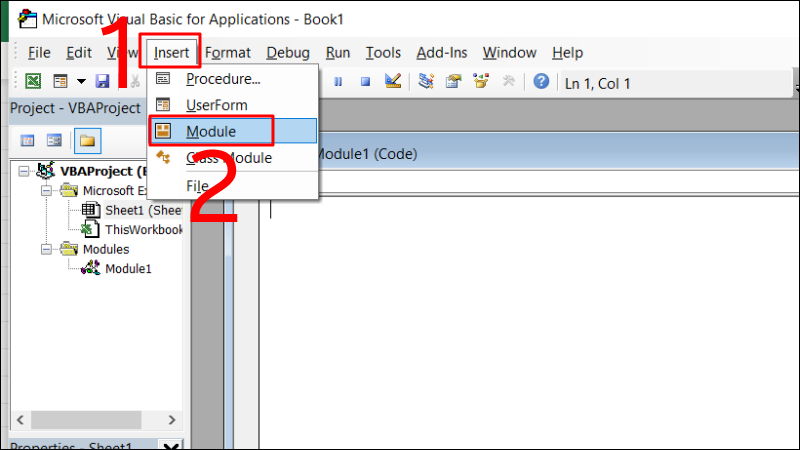Viewport: 800px width, 450px height.
Task: Open the File menu
Action: [39, 53]
